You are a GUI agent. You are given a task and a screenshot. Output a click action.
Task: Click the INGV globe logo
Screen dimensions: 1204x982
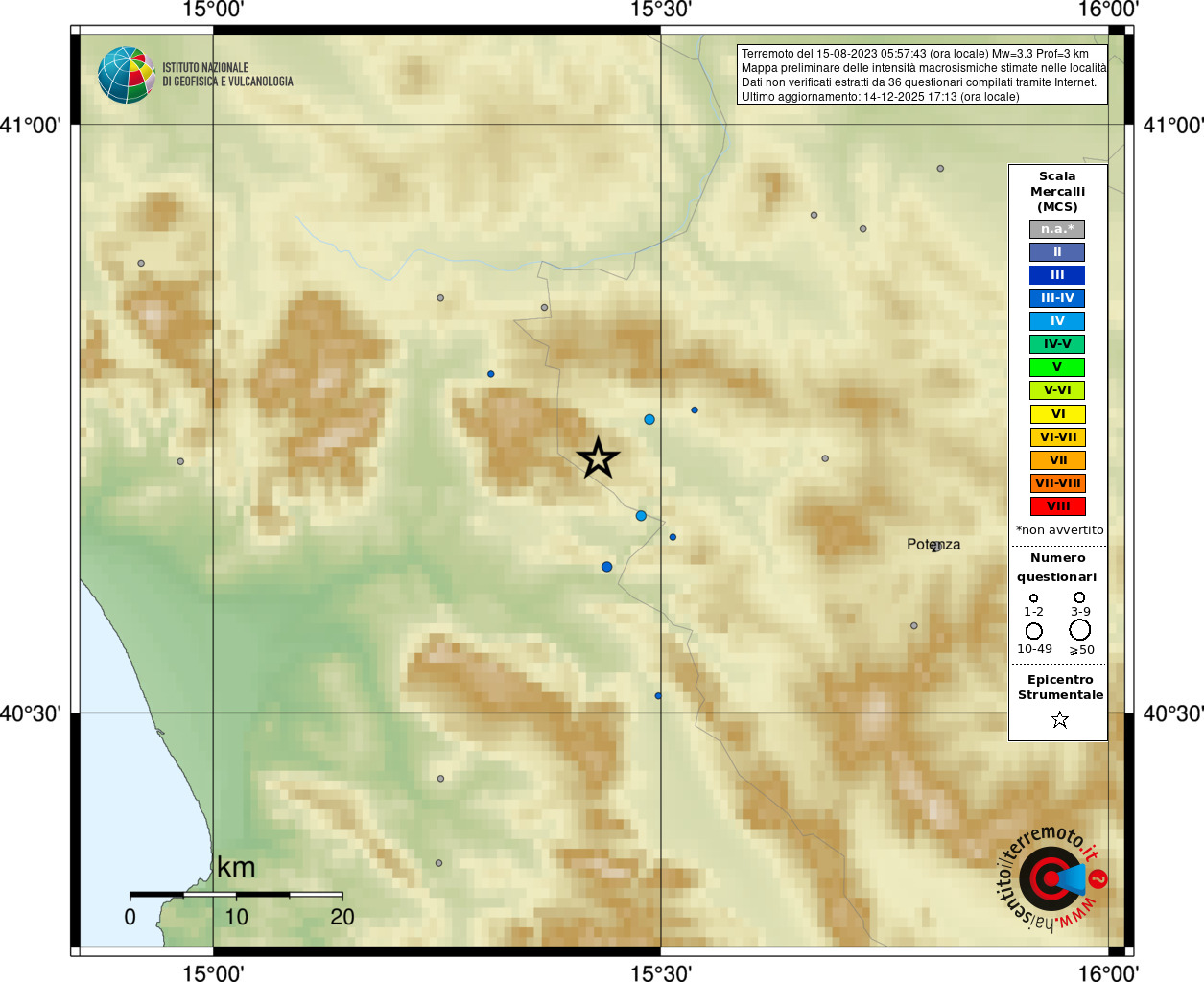coord(126,75)
